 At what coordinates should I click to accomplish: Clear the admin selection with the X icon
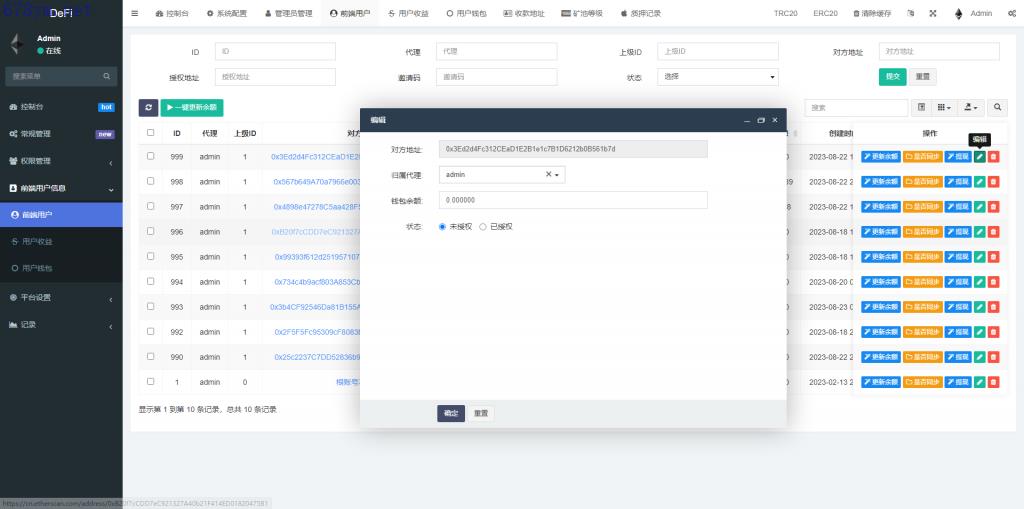tap(548, 174)
